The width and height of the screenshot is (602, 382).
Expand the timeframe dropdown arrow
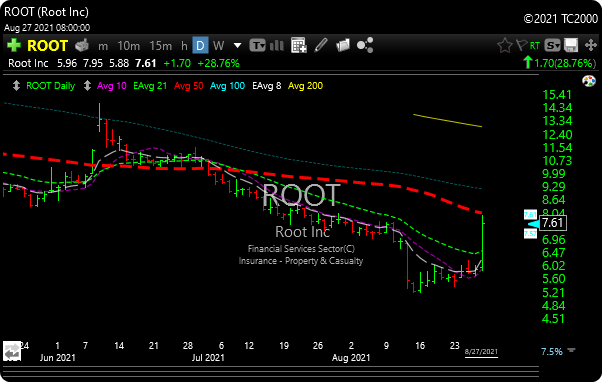coord(237,46)
